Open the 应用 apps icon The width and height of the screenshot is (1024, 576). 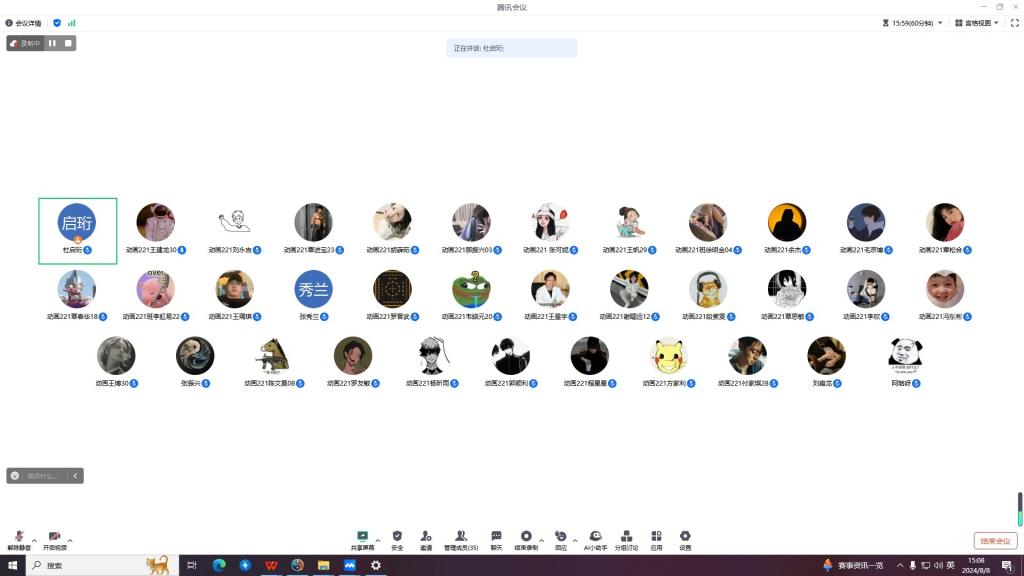(x=656, y=537)
